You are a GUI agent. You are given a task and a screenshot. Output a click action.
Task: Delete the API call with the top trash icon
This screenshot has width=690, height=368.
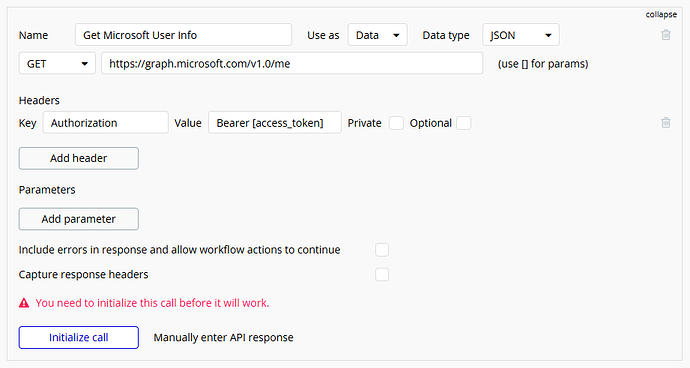pyautogui.click(x=666, y=35)
